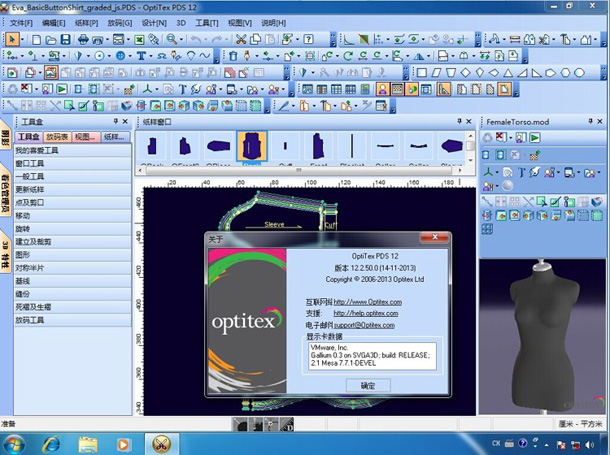The image size is (610, 455).
Task: Open dropdown arrow next to the zoom magnifier
Action: [x=181, y=39]
